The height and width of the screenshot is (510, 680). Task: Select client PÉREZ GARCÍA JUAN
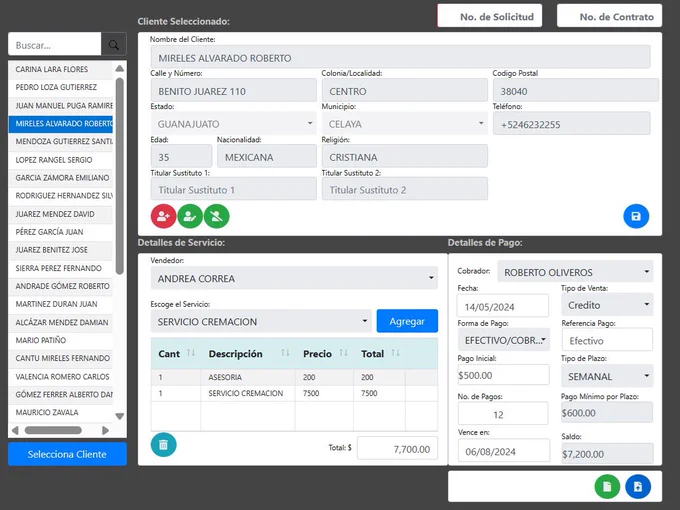pyautogui.click(x=60, y=232)
